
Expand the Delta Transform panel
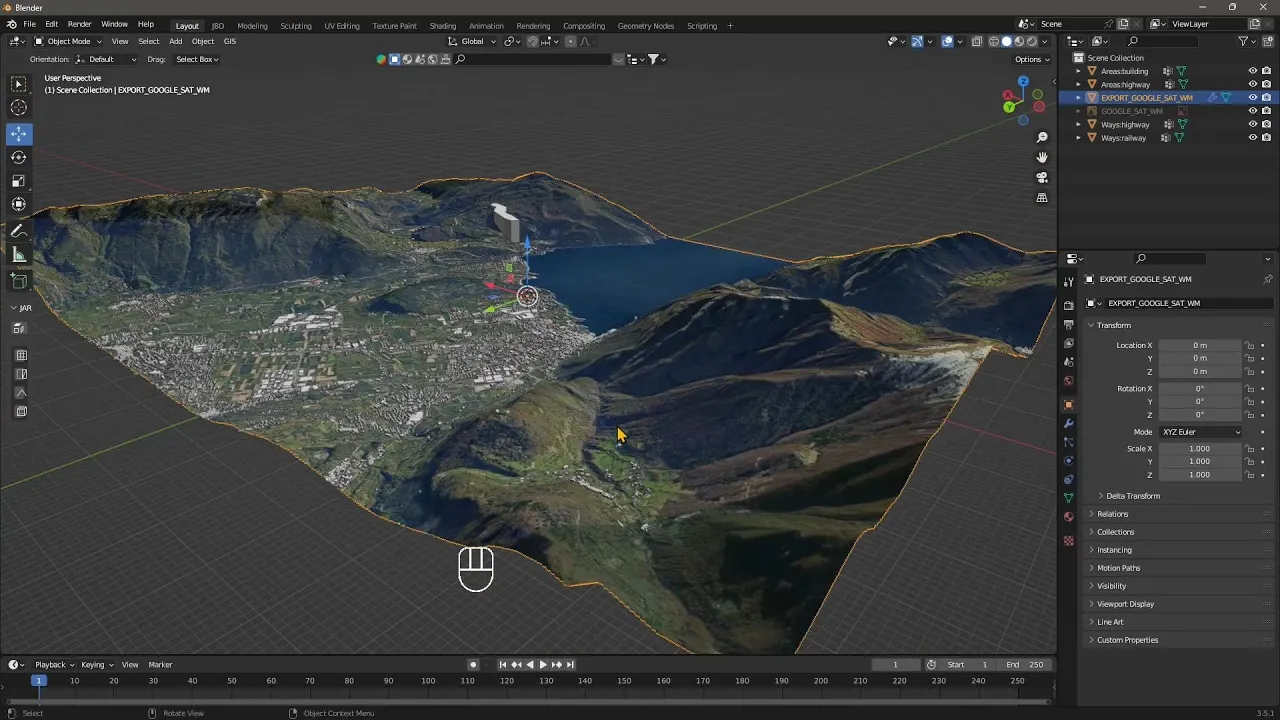[x=1133, y=496]
